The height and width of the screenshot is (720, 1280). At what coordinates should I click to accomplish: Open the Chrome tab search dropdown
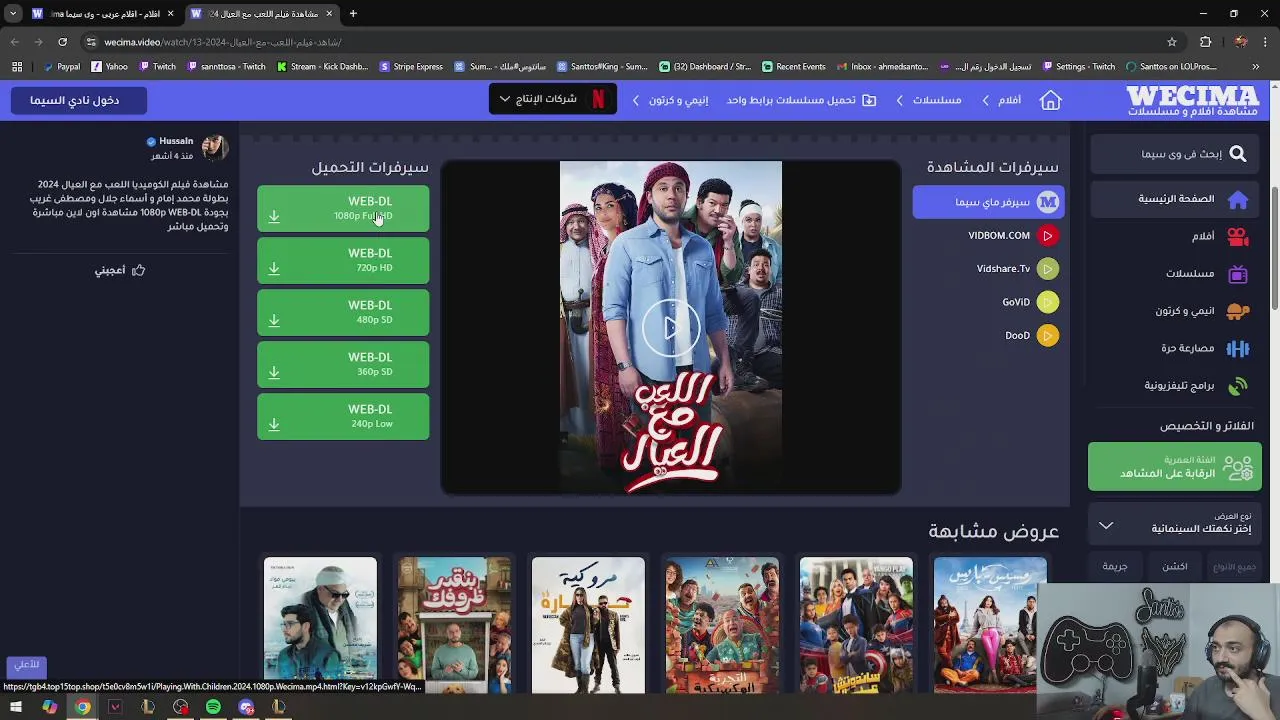click(x=13, y=14)
